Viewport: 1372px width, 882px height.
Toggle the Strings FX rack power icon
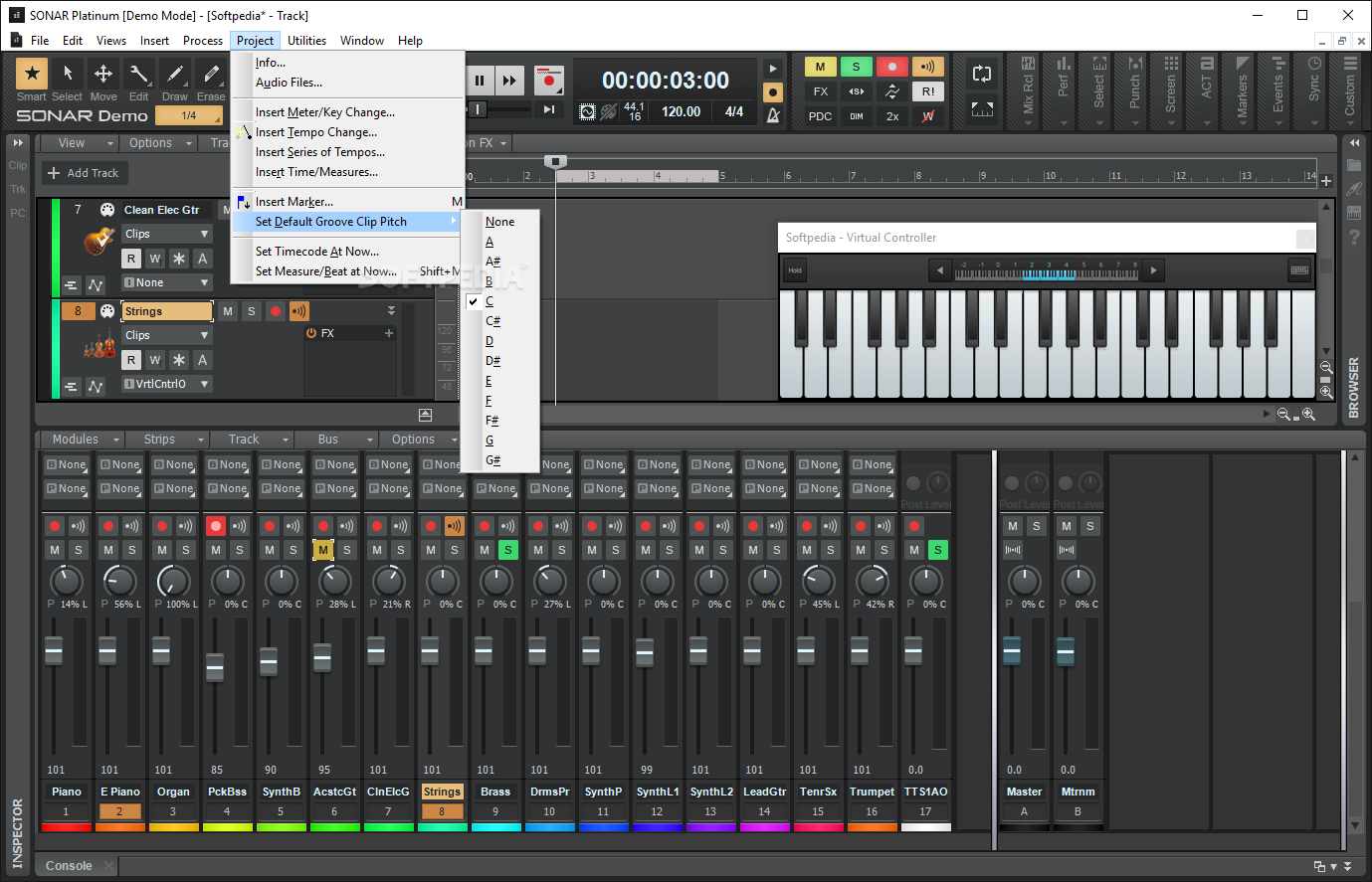click(311, 333)
